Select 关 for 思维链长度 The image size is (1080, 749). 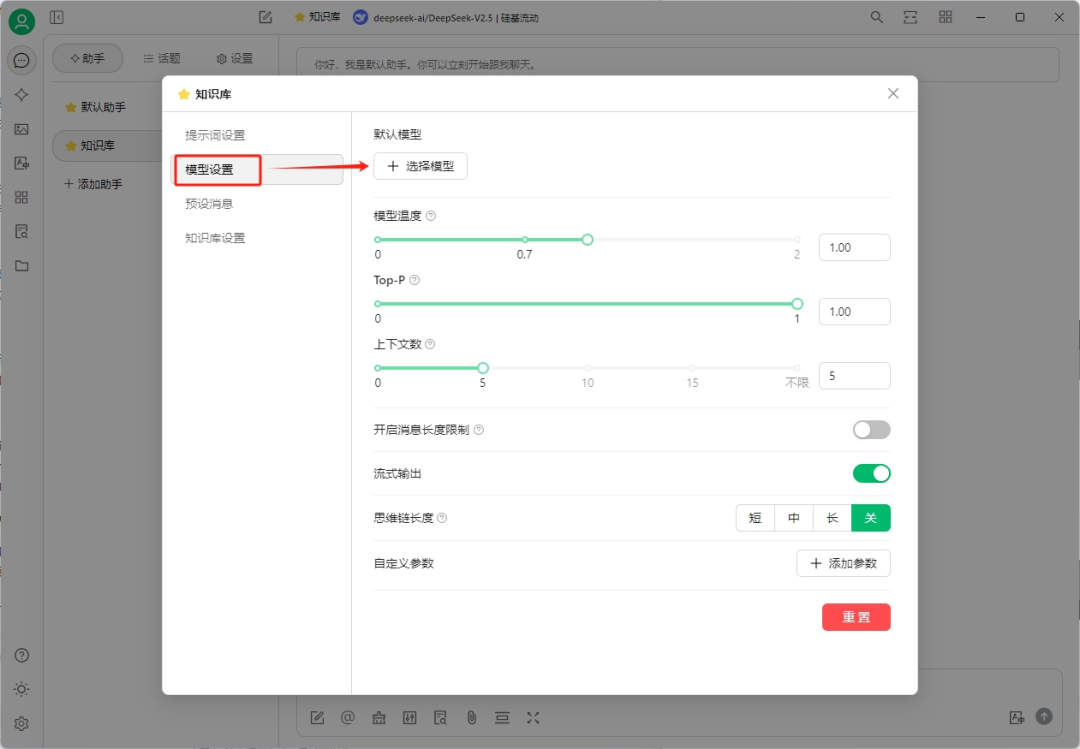coord(871,518)
